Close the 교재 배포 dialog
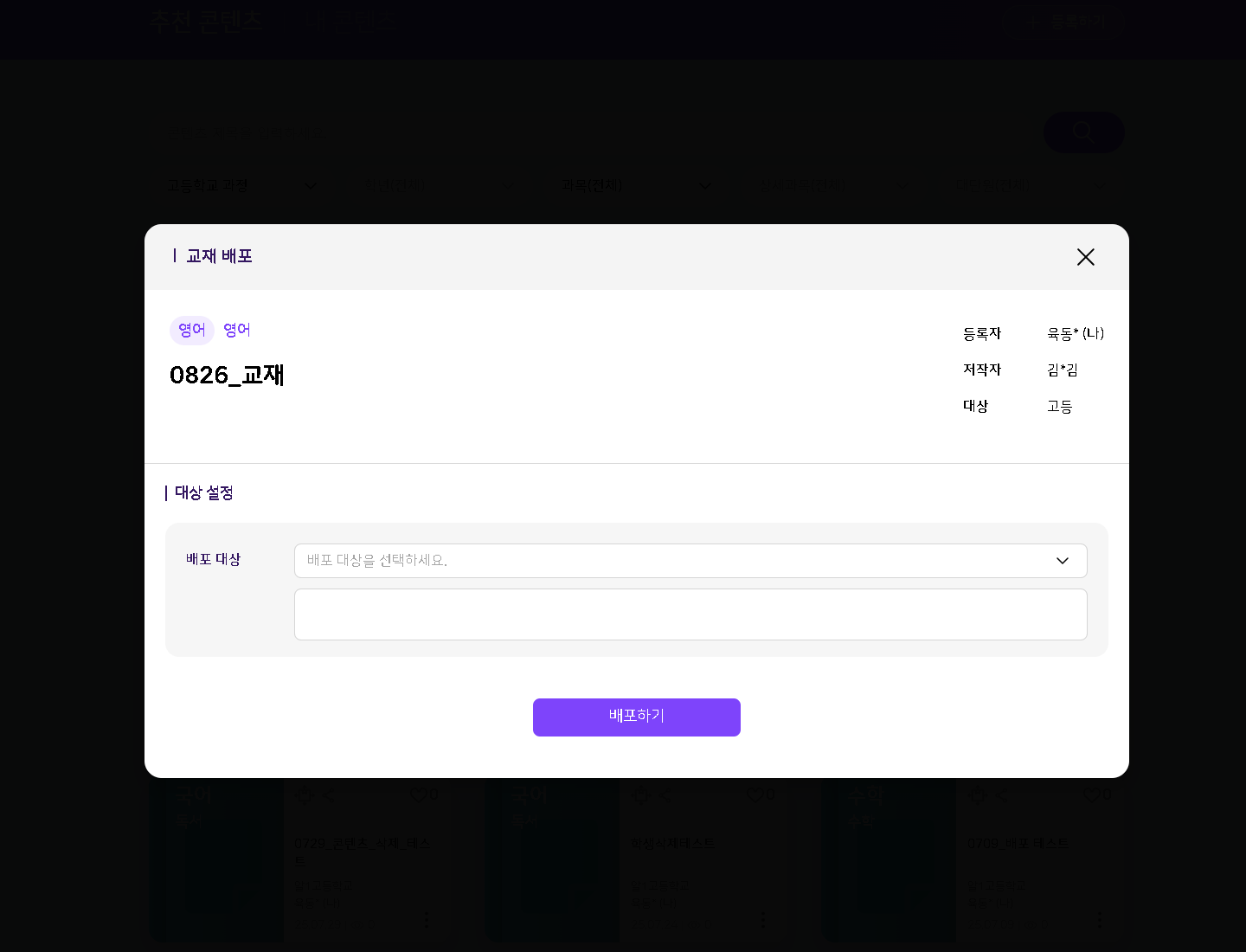This screenshot has width=1246, height=952. click(1085, 257)
